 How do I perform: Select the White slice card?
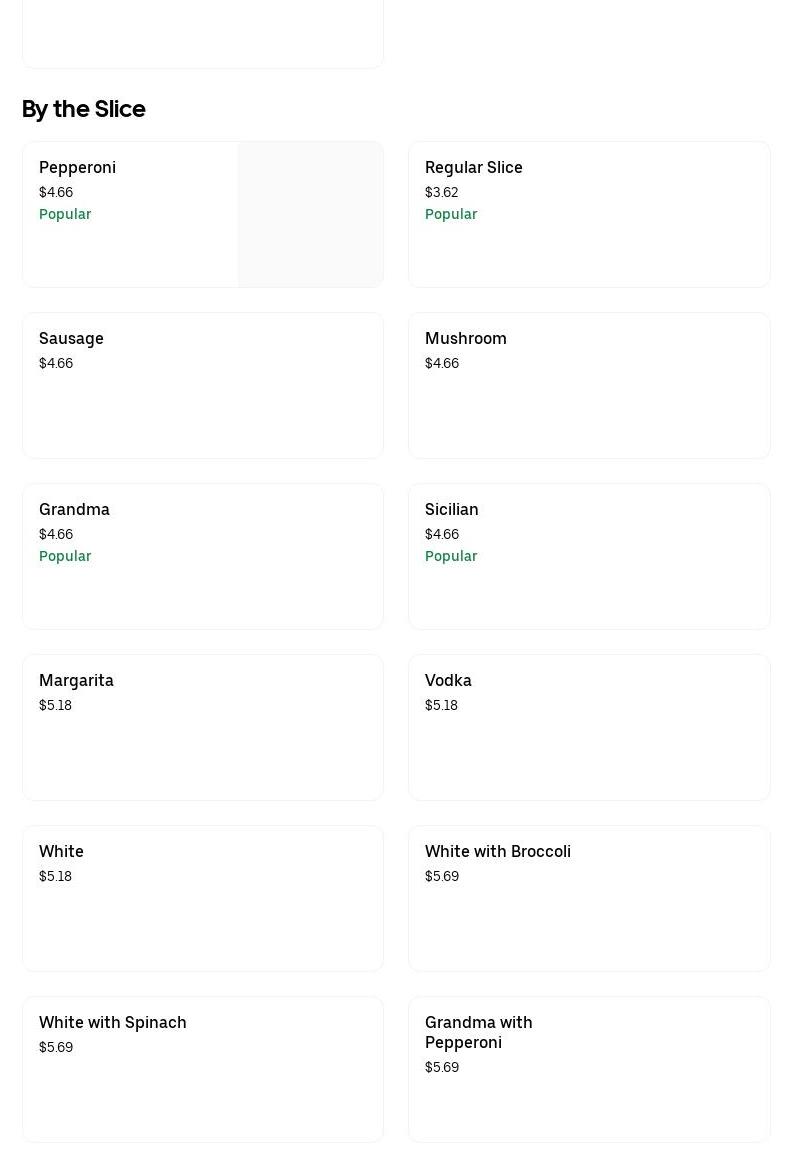click(x=203, y=898)
